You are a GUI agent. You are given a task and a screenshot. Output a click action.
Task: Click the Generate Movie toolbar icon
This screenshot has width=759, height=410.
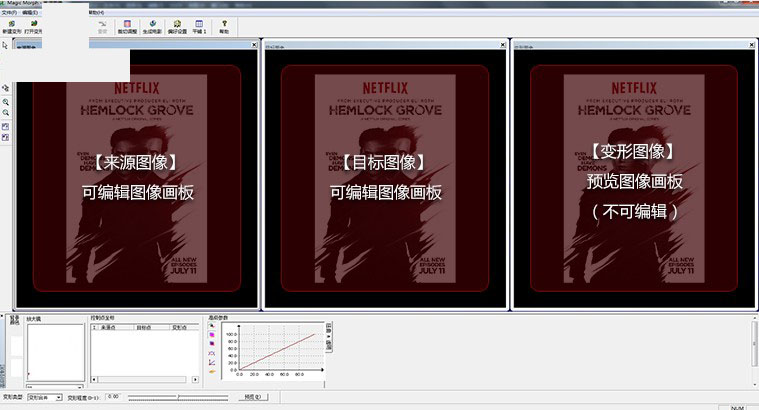coord(152,27)
